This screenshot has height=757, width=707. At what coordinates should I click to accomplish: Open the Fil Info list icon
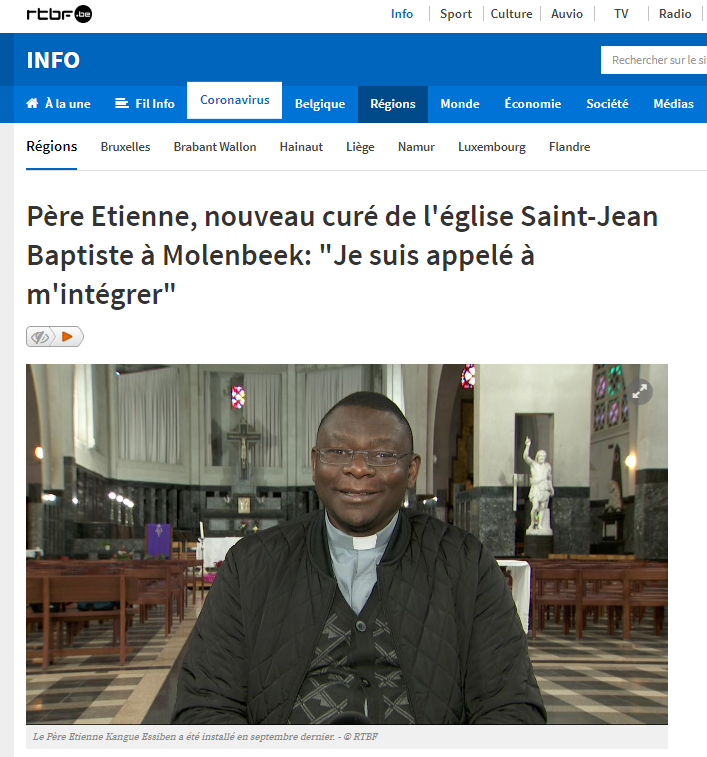122,103
